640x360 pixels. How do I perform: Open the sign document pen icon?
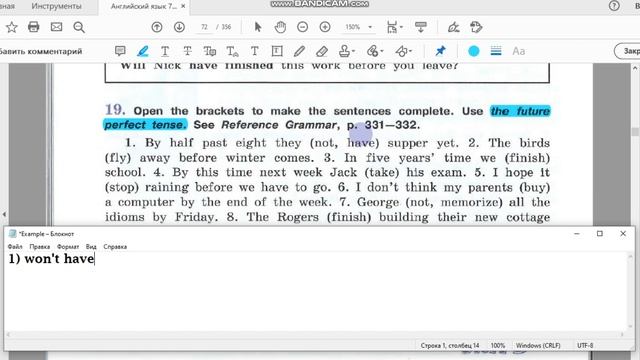pos(453,27)
